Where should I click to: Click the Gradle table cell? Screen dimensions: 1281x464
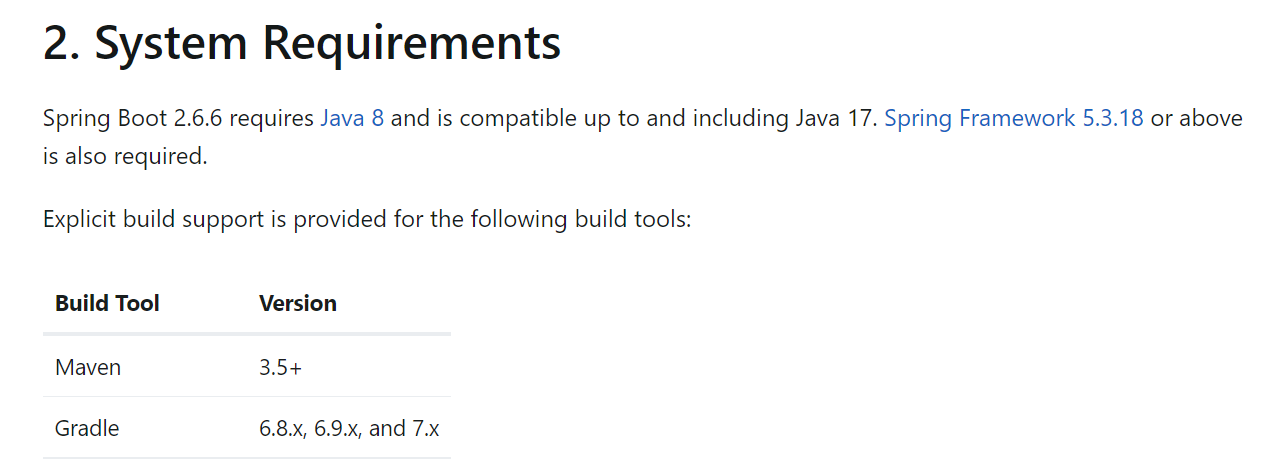87,429
